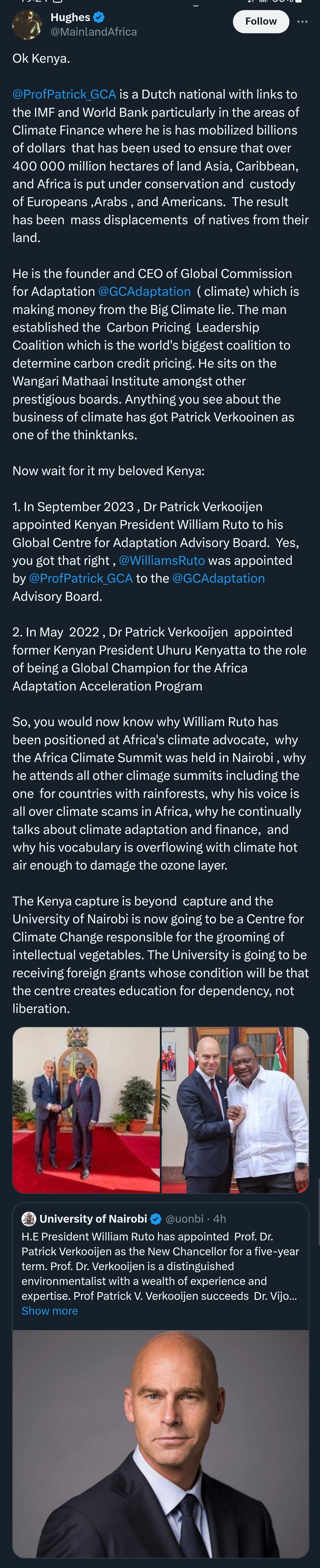Open @GCAdaptation mention after Global Commission

pyautogui.click(x=144, y=292)
